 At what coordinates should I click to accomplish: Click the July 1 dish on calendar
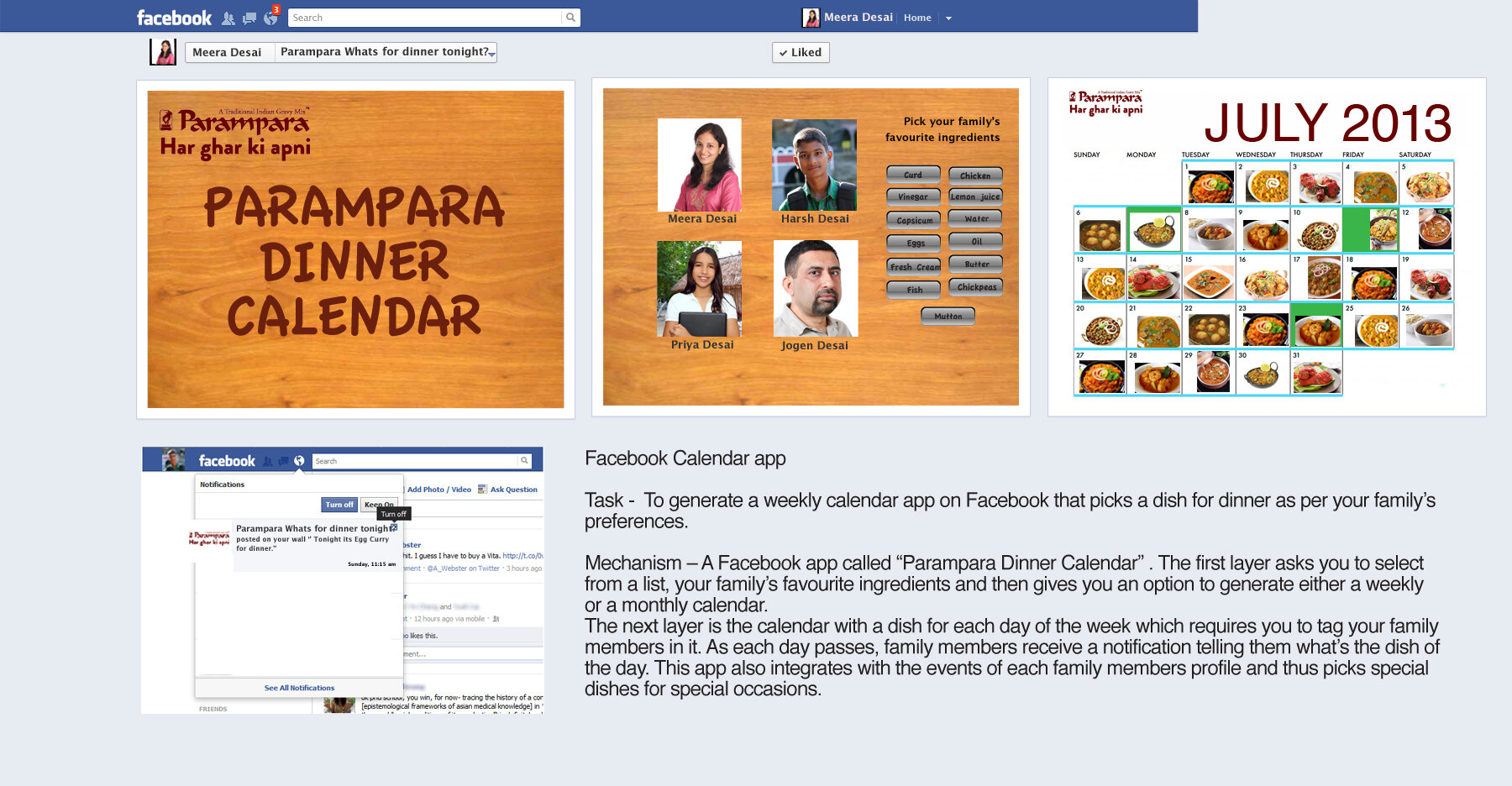tap(1210, 186)
